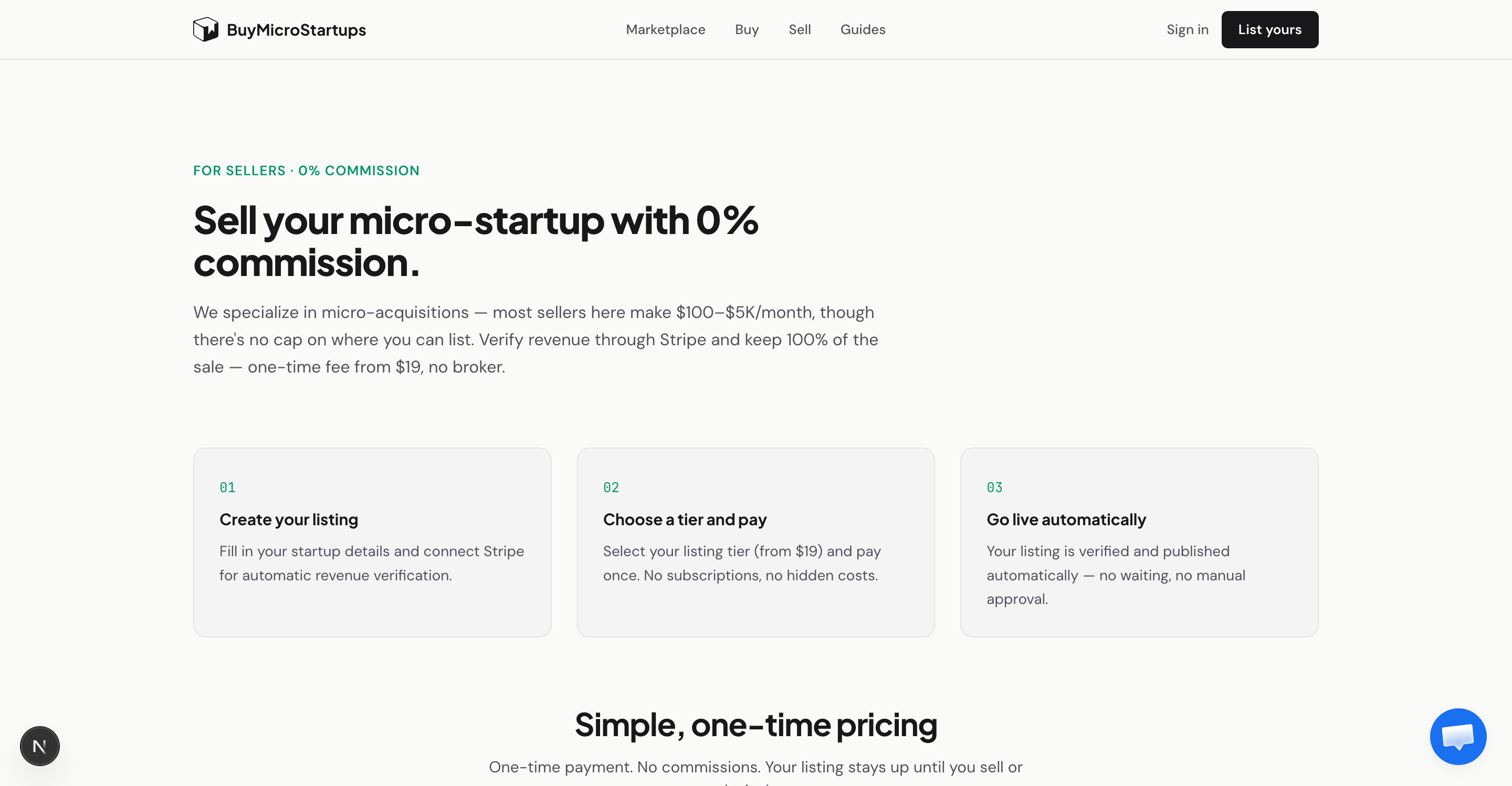This screenshot has height=786, width=1512.
Task: Select the Choose a tier and pay card
Action: click(755, 543)
